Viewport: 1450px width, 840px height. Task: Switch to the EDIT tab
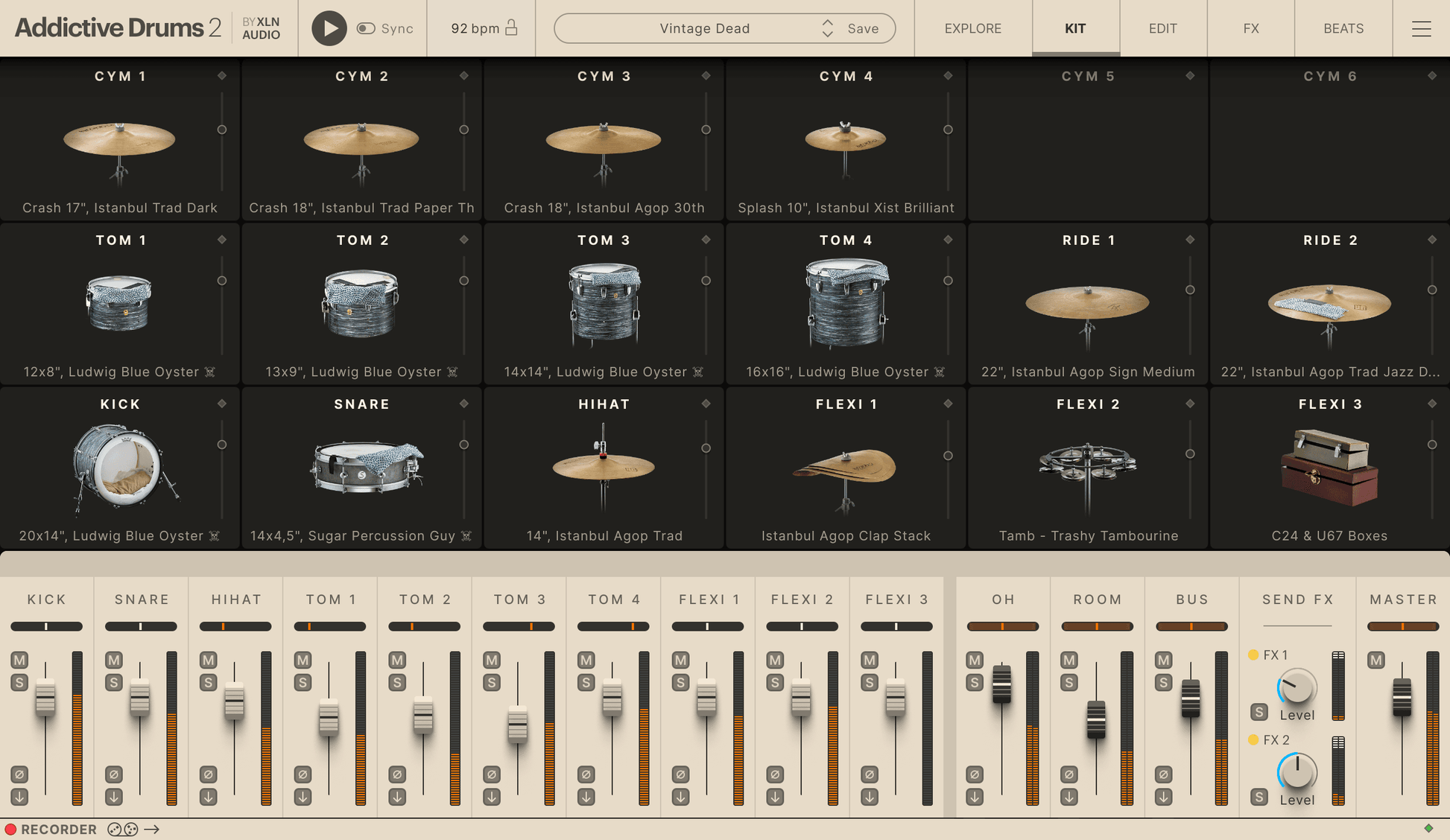1162,28
